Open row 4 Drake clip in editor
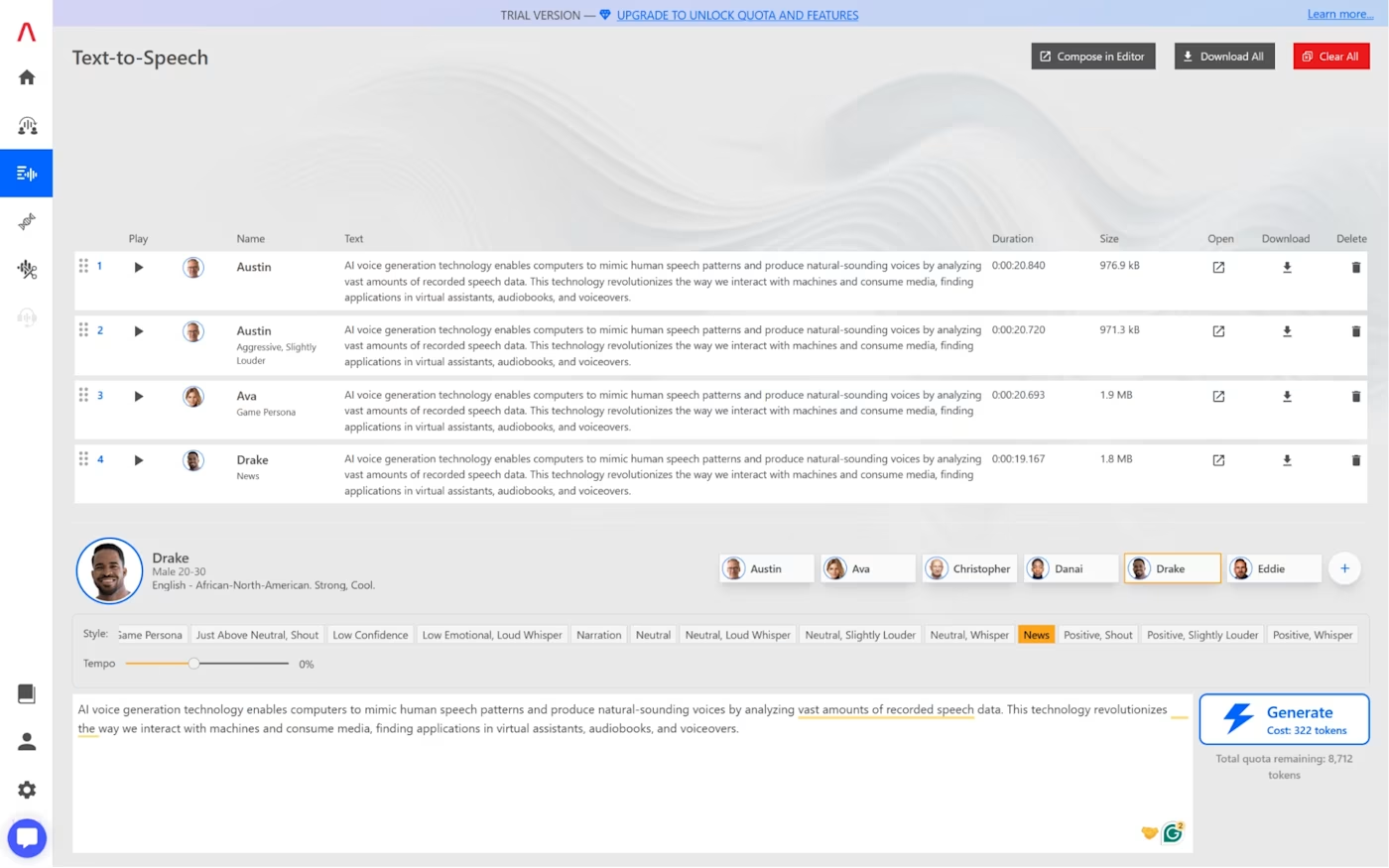This screenshot has height=868, width=1389. [1218, 460]
